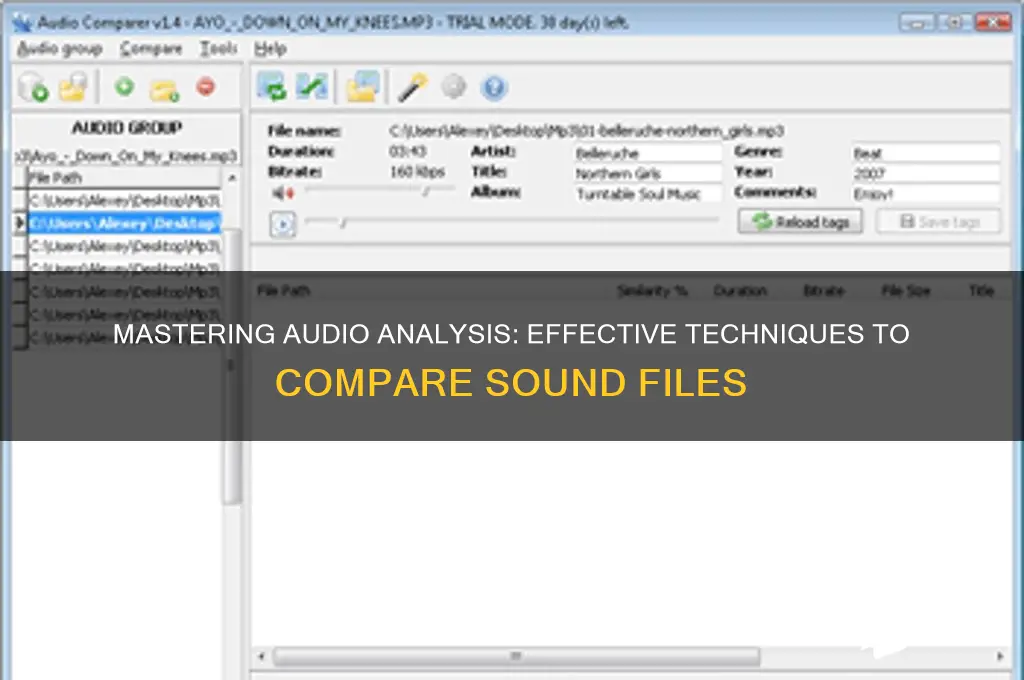Image resolution: width=1024 pixels, height=680 pixels.
Task: Start comparison with green arrows icon
Action: coord(272,87)
